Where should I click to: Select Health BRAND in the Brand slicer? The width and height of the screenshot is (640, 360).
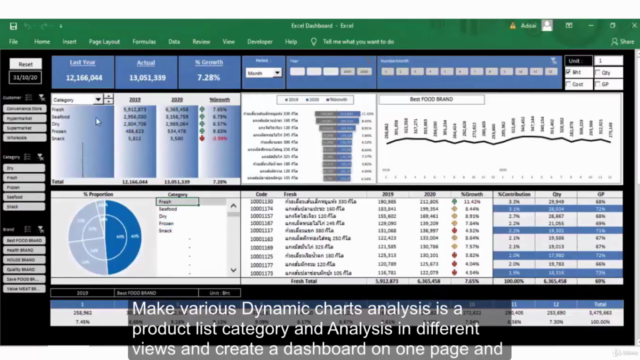[x=24, y=250]
